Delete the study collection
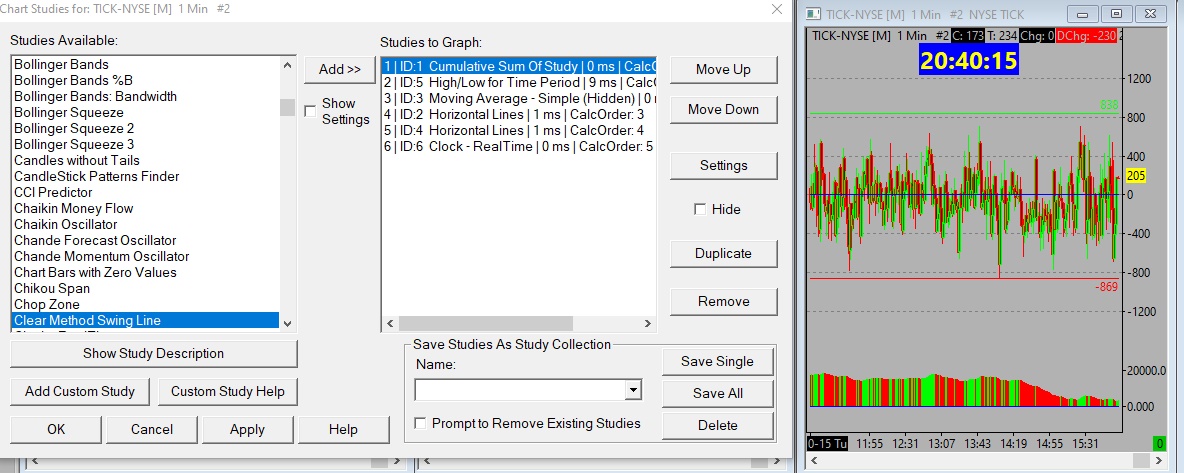This screenshot has width=1184, height=473. pyautogui.click(x=717, y=425)
